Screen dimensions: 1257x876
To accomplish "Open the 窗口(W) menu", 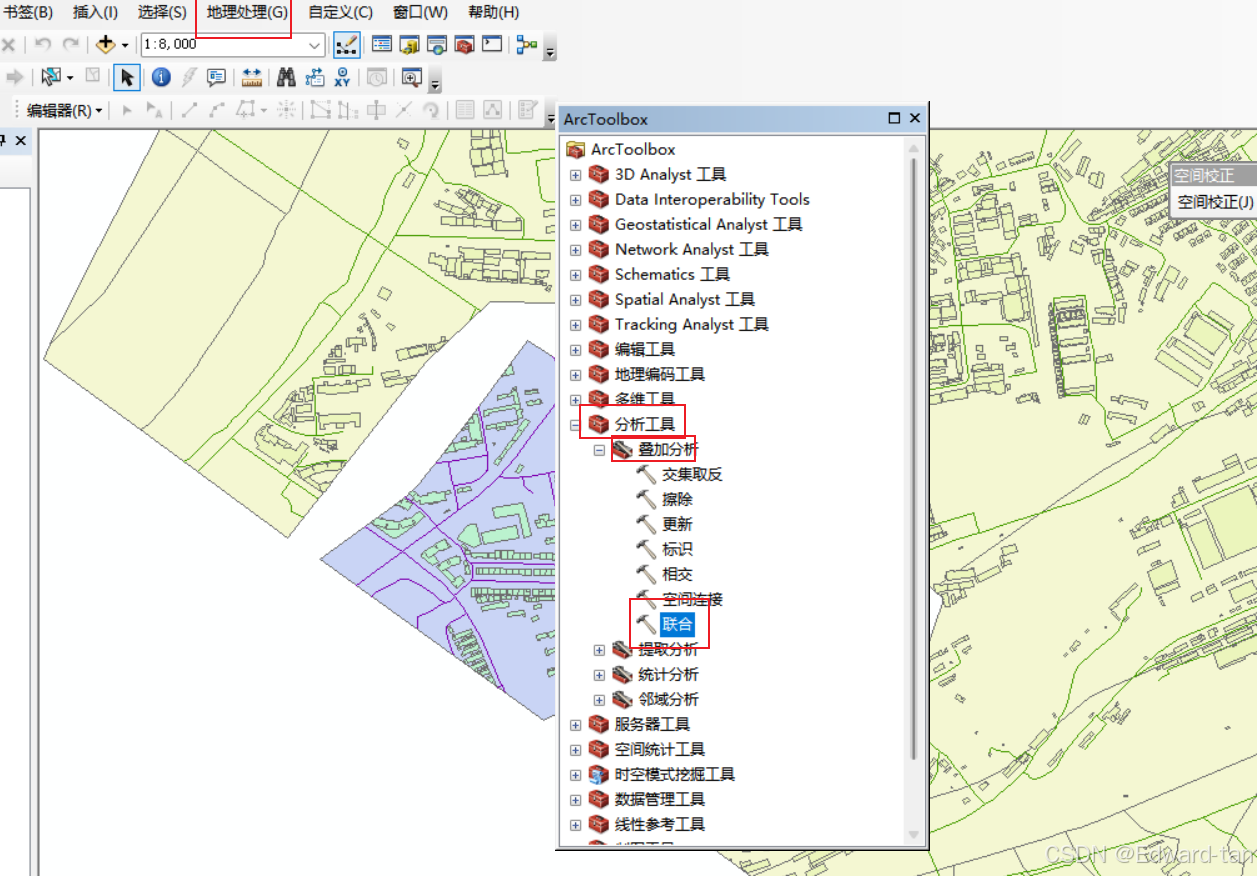I will pos(420,13).
